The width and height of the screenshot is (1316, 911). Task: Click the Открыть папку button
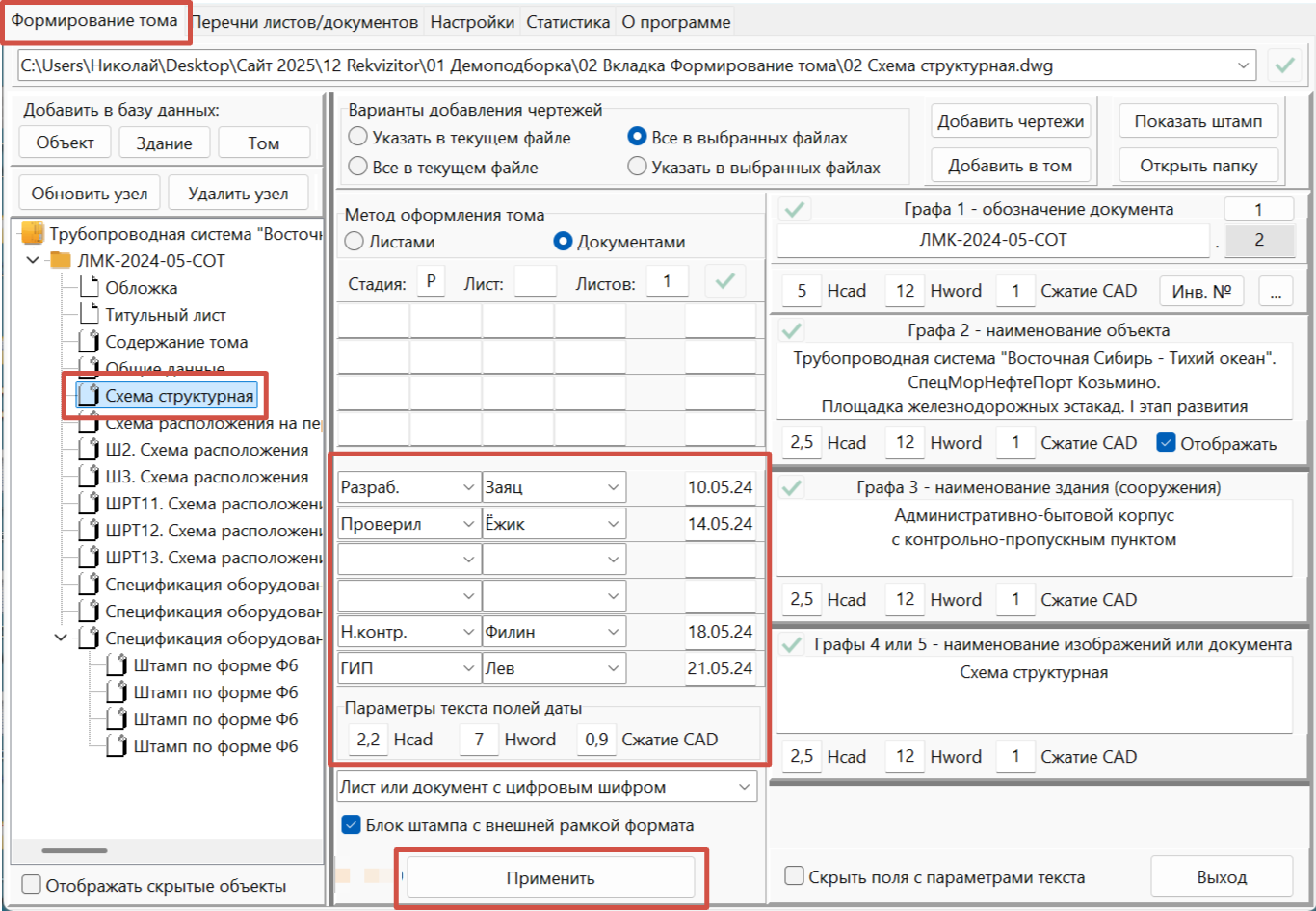pyautogui.click(x=1198, y=166)
